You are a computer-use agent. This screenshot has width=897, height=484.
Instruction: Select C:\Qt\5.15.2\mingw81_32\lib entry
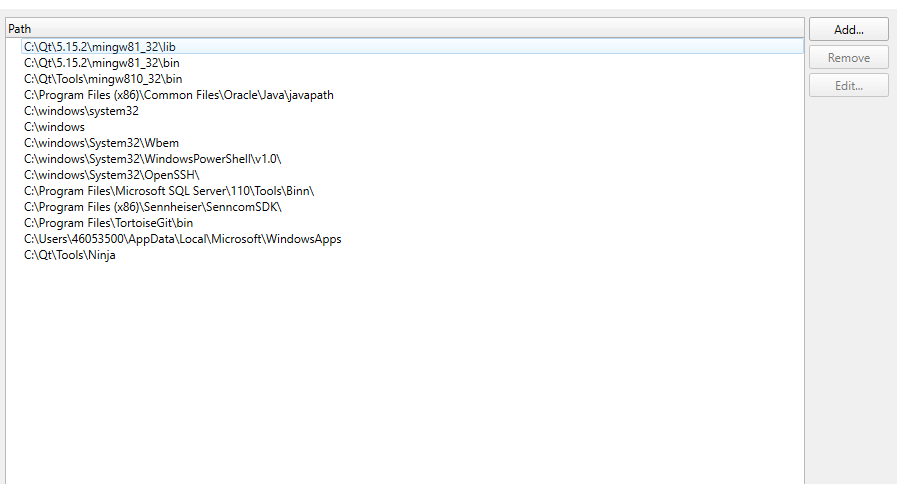point(412,46)
